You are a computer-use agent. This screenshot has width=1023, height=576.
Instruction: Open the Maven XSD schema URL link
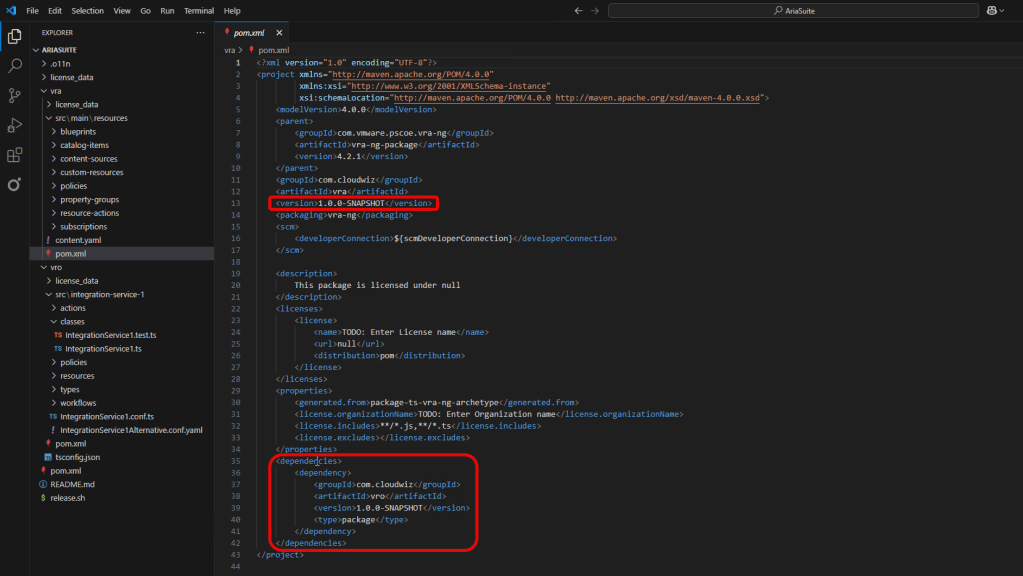[x=660, y=98]
